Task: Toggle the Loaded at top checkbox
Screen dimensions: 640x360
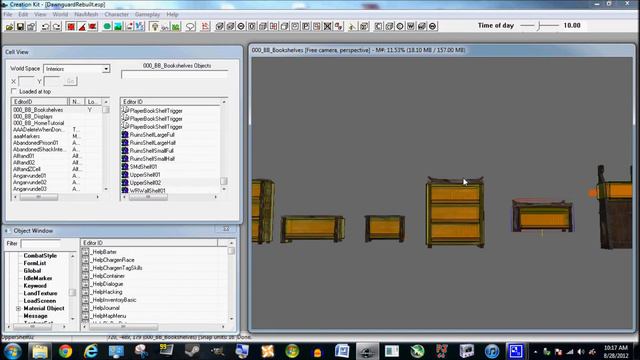Action: pyautogui.click(x=14, y=91)
